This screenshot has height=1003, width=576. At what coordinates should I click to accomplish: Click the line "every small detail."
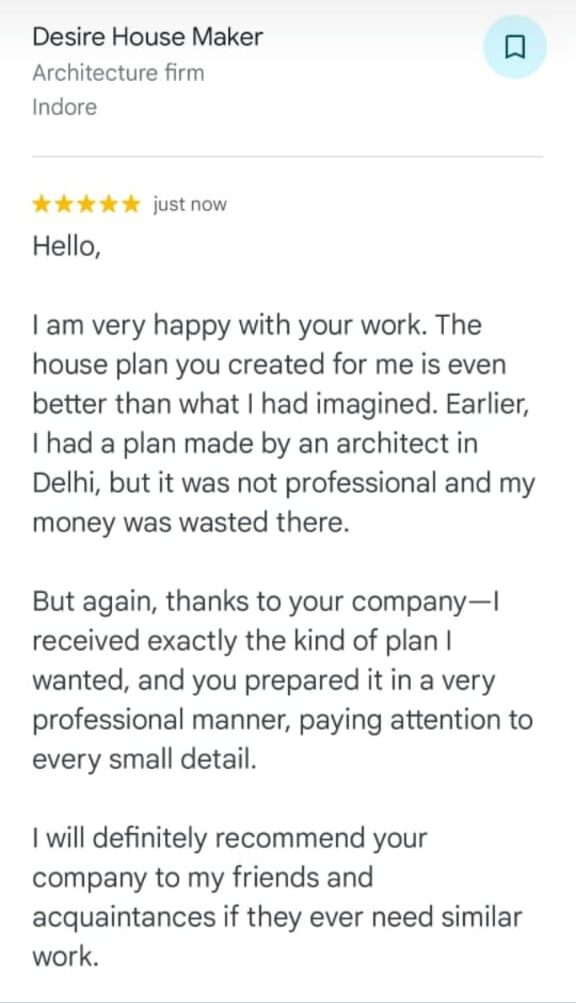(144, 761)
